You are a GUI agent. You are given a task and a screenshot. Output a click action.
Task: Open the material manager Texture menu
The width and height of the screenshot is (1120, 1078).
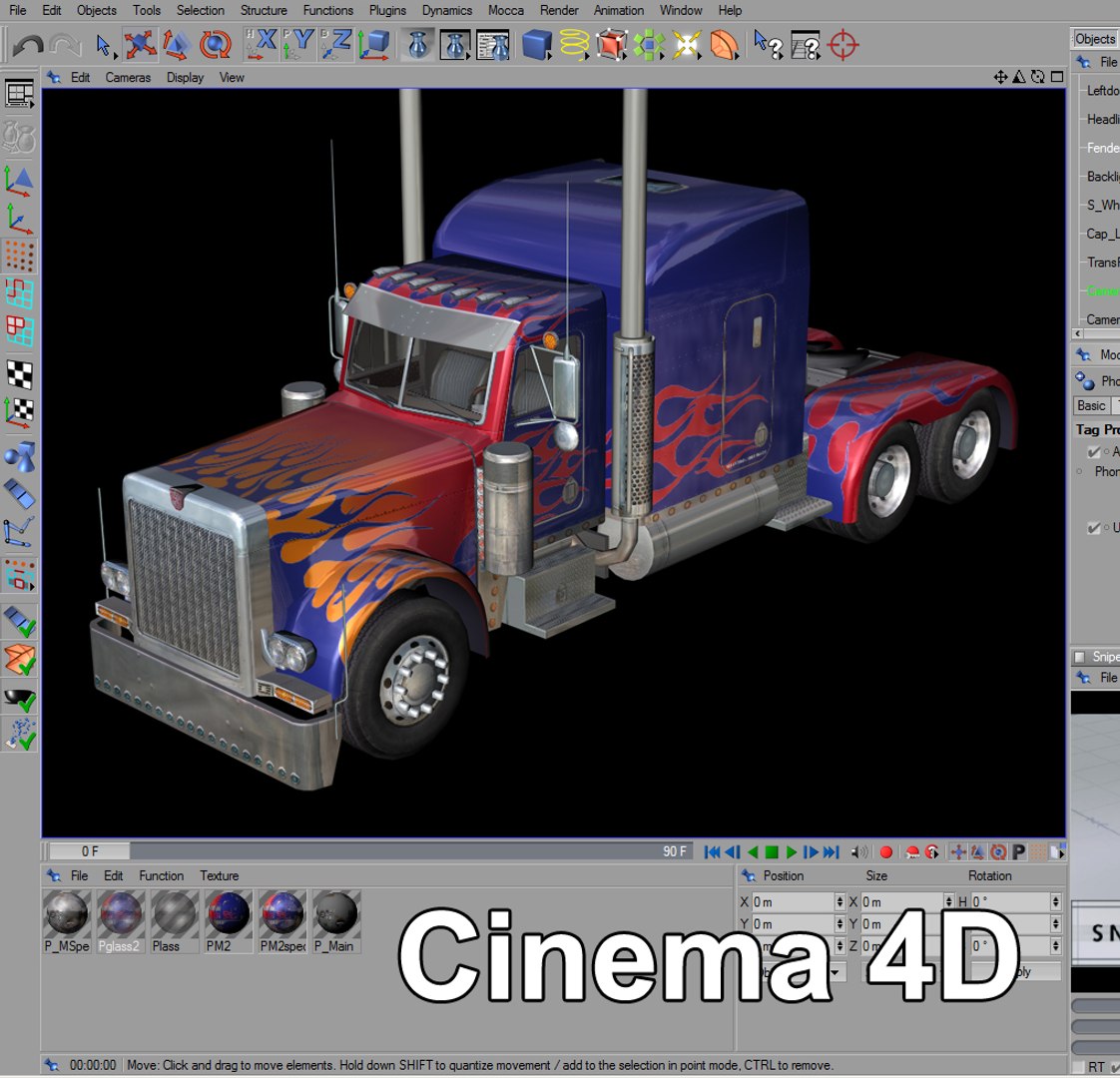tap(220, 875)
